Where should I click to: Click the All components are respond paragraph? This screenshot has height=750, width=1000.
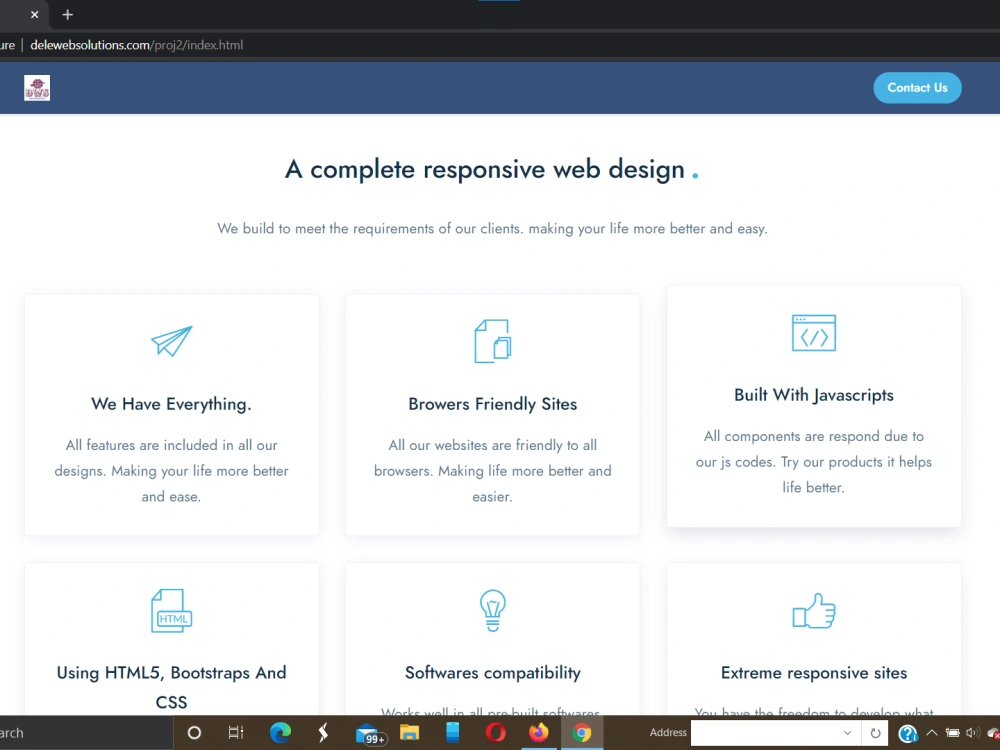tap(814, 462)
